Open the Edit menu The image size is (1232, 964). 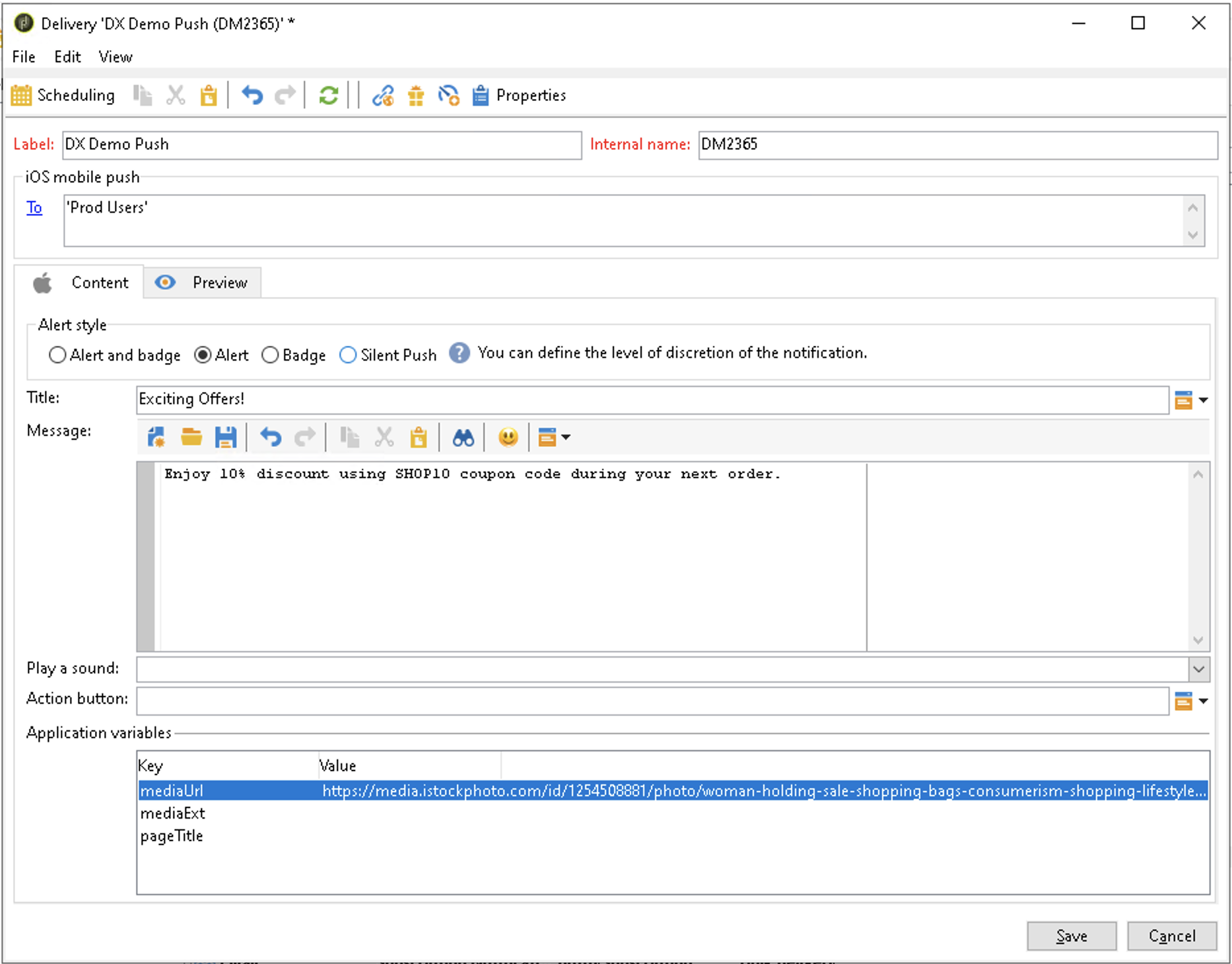(67, 57)
